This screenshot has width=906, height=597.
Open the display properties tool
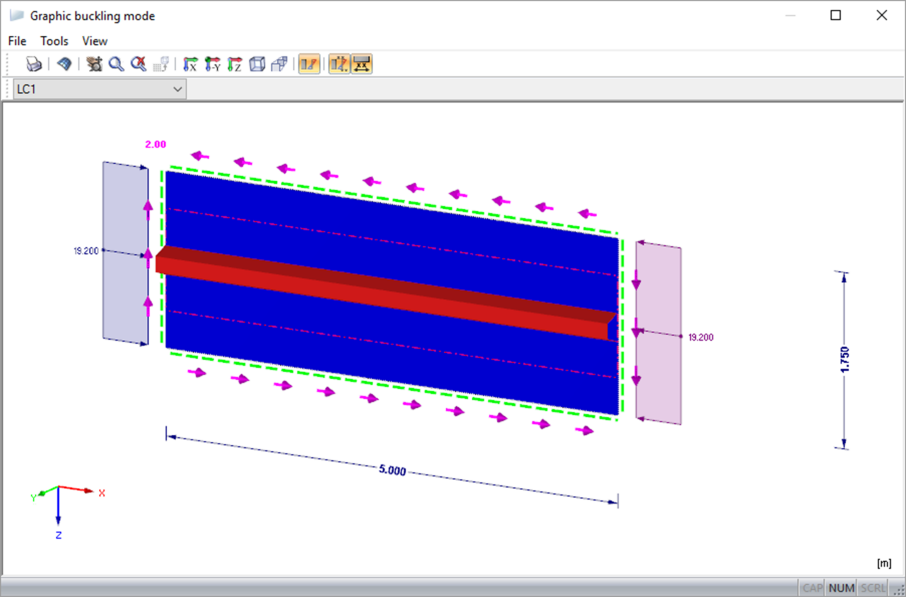[62, 64]
